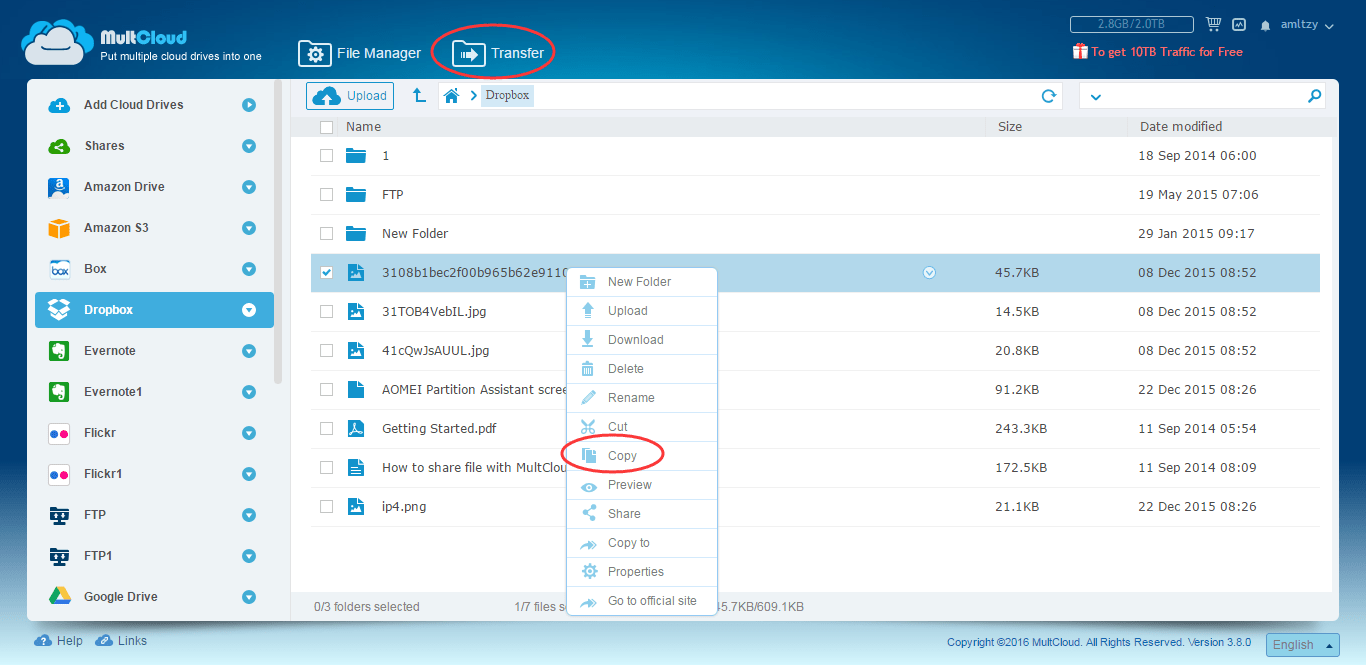
Task: Click the Upload button
Action: point(349,95)
